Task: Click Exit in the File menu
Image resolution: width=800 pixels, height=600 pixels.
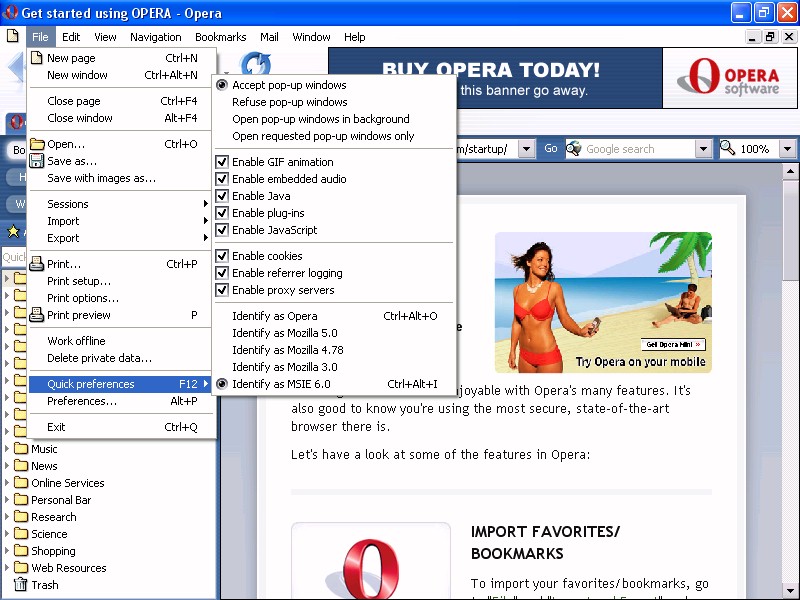Action: pyautogui.click(x=120, y=427)
